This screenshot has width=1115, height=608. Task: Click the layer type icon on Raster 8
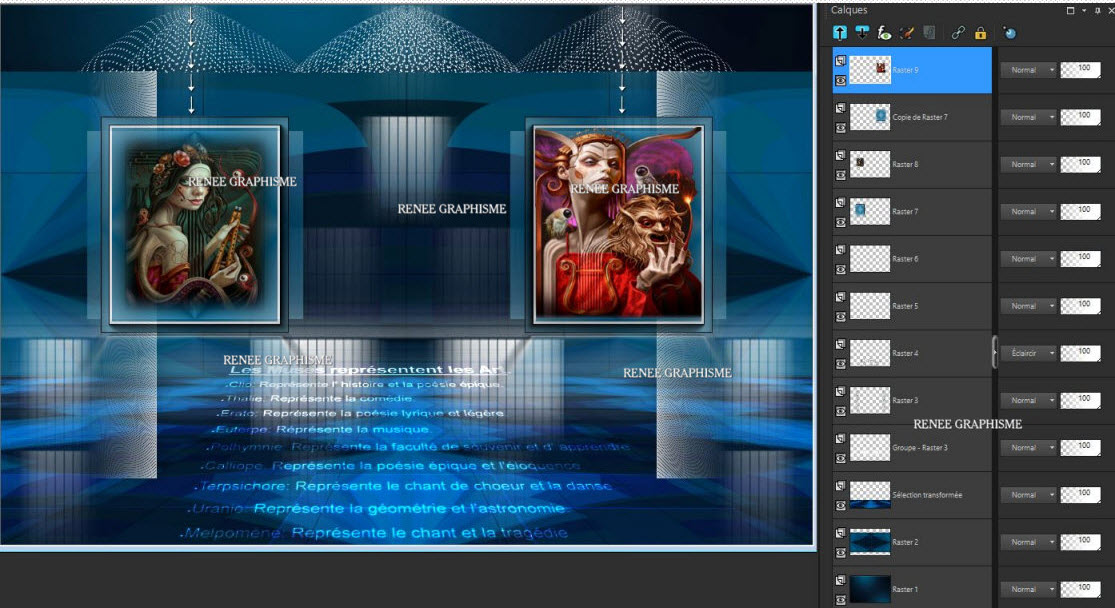coord(841,155)
